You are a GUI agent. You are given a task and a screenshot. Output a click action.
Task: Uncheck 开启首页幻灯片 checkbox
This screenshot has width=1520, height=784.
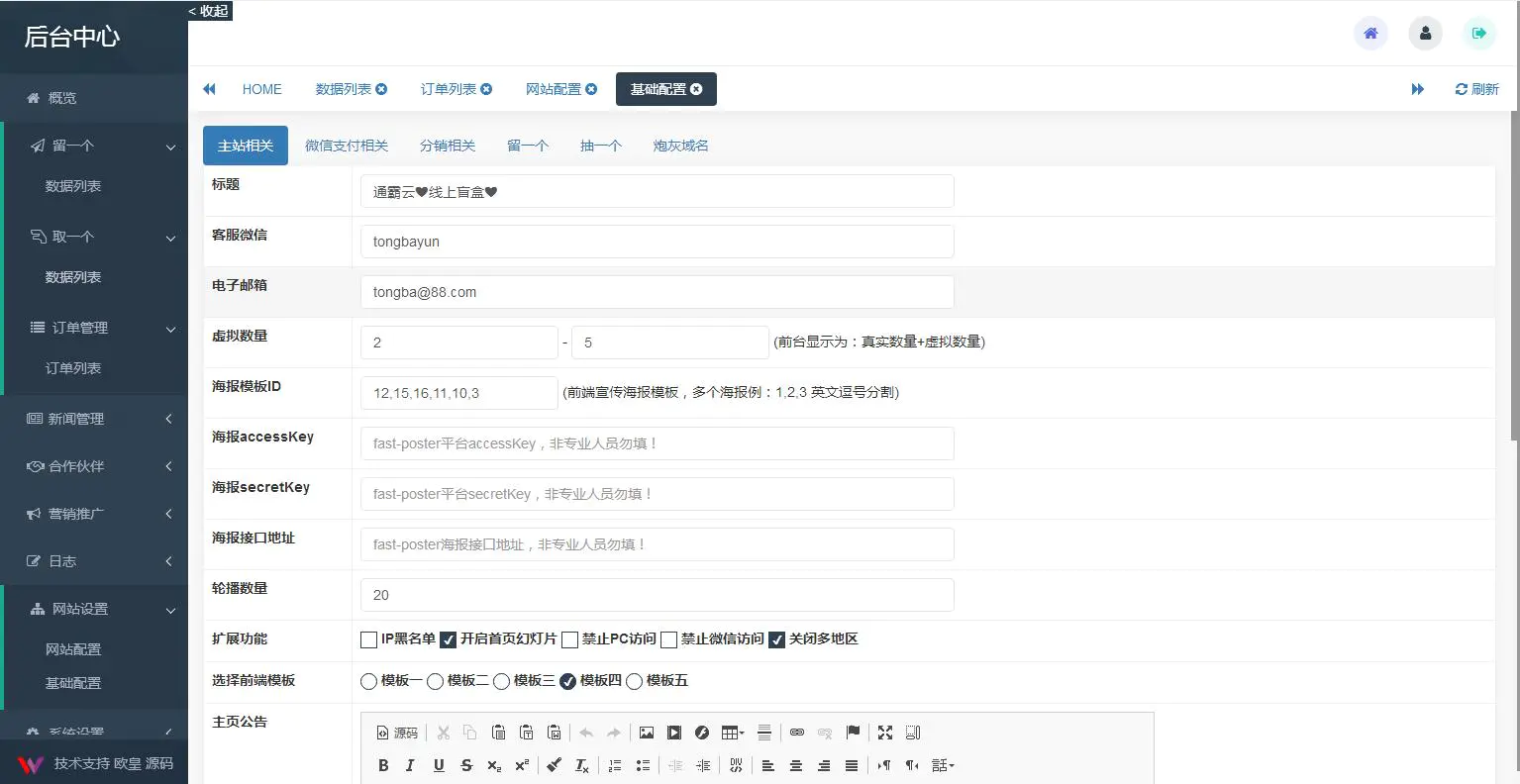coord(448,640)
